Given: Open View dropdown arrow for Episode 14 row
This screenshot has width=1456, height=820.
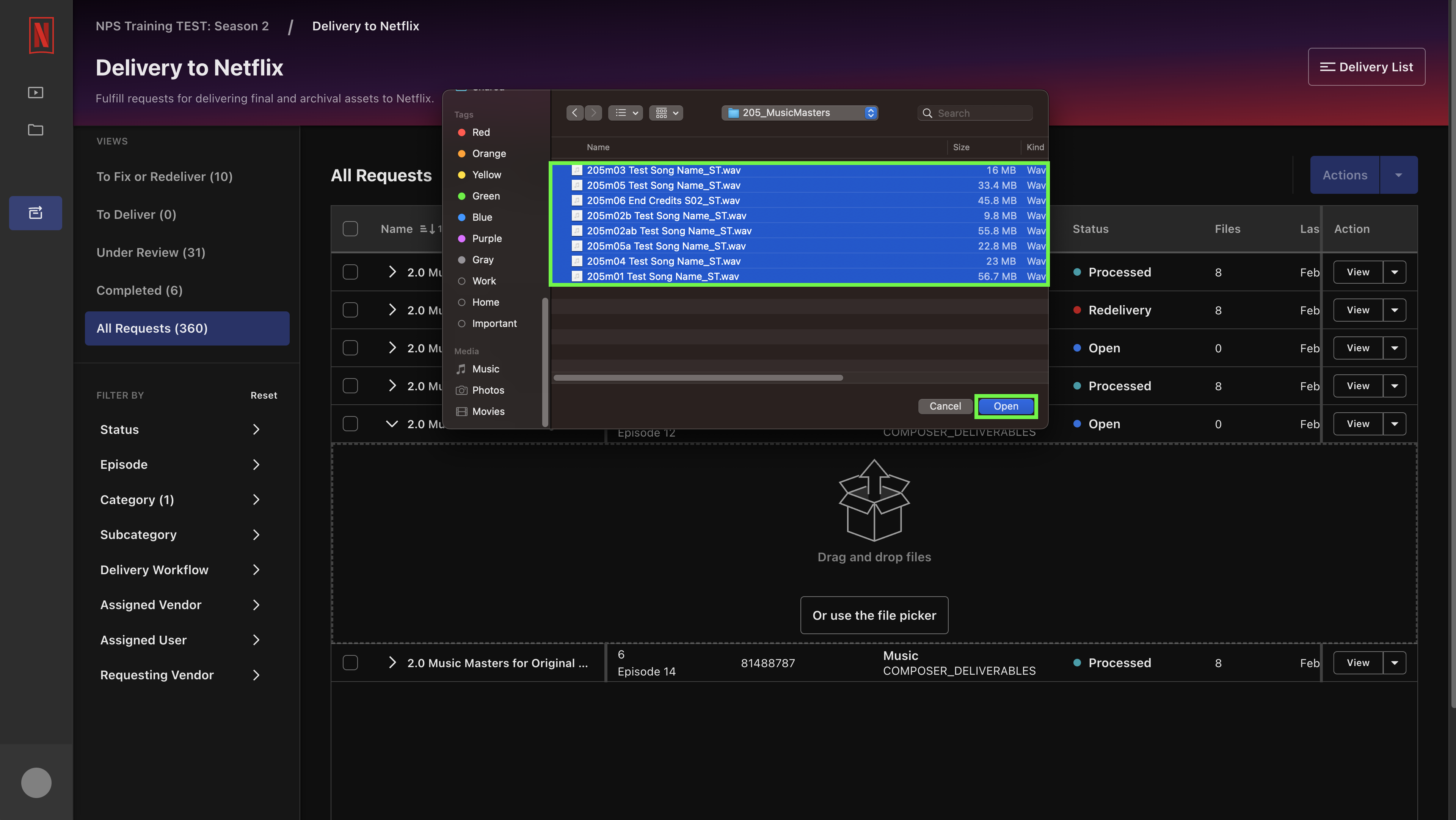Looking at the screenshot, I should (x=1395, y=662).
